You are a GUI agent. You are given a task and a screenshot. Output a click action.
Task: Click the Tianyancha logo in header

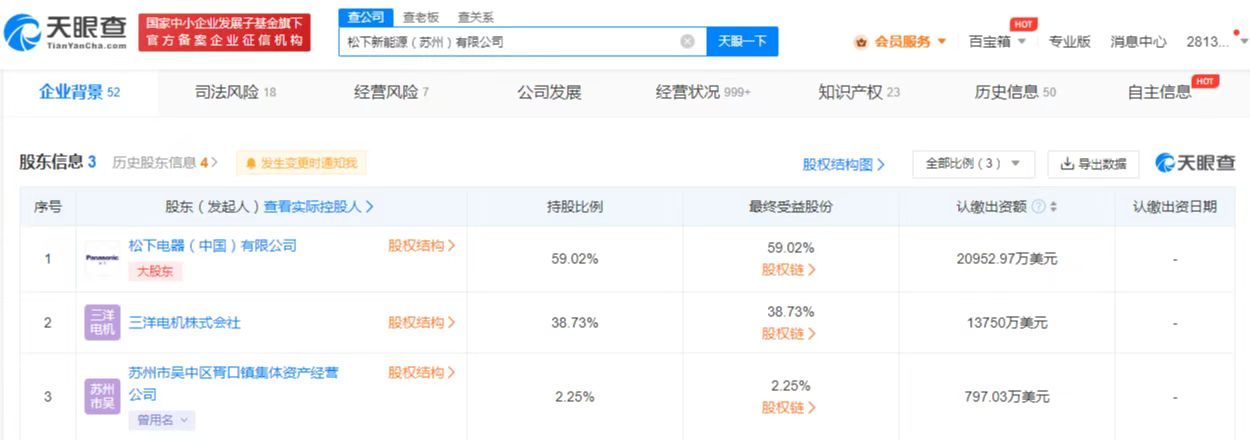click(x=66, y=33)
